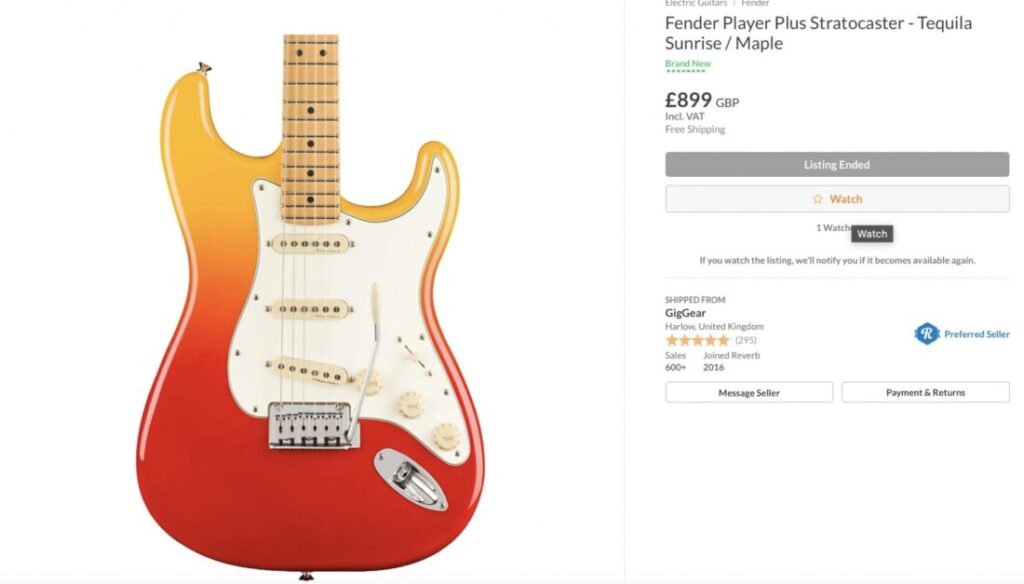The width and height of the screenshot is (1024, 584).
Task: Click the (295) reviews count
Action: [746, 340]
